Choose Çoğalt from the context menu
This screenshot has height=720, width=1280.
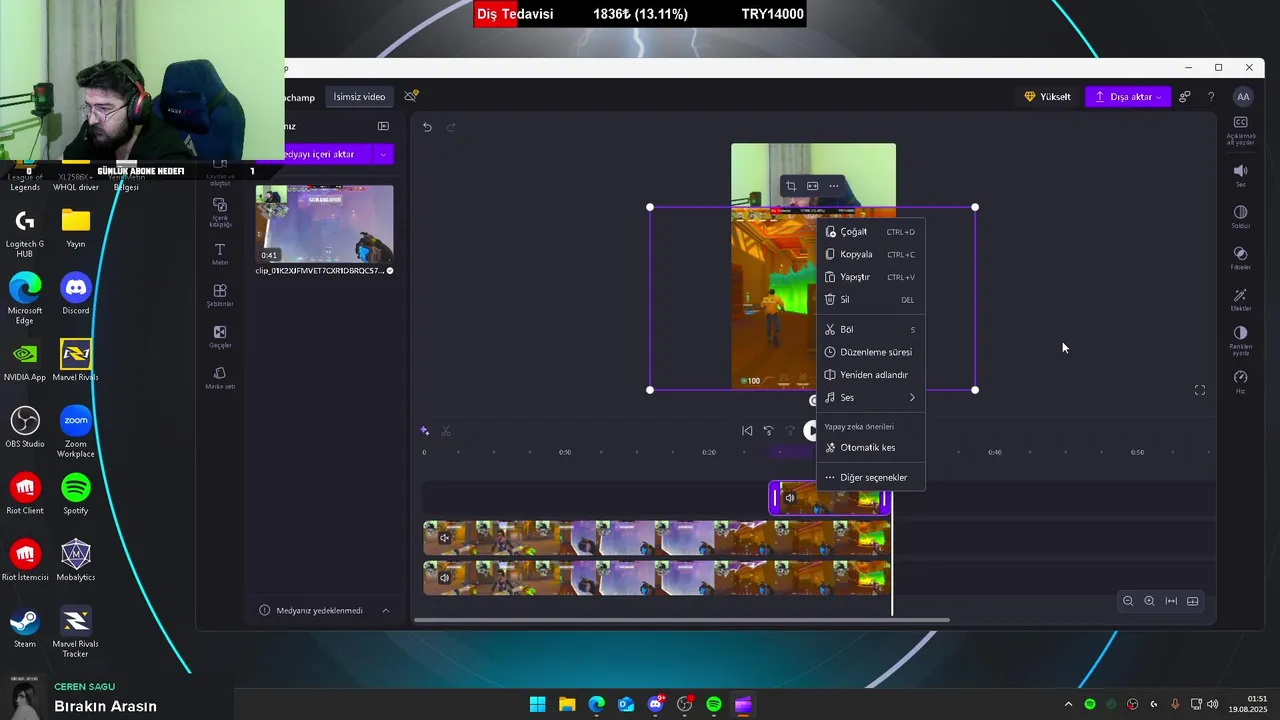tap(870, 232)
